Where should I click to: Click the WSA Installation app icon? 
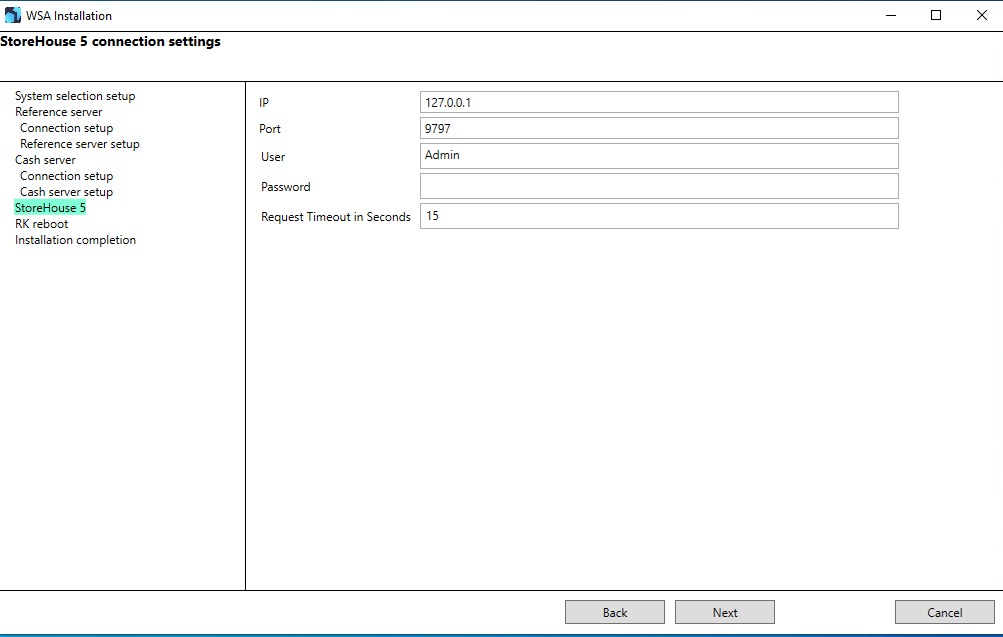[x=12, y=15]
